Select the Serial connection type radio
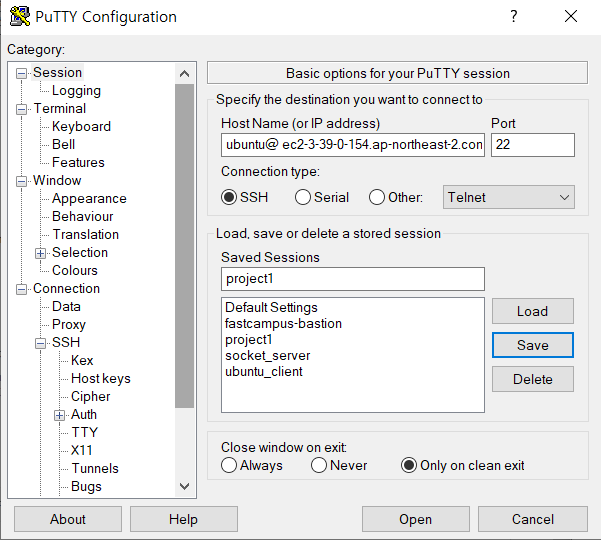 tap(302, 197)
